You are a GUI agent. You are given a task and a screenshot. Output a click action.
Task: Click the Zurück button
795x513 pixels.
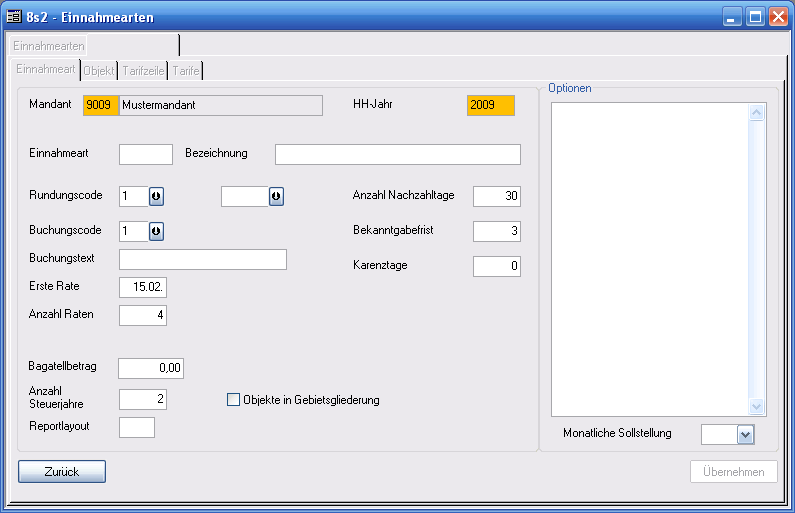tap(61, 471)
